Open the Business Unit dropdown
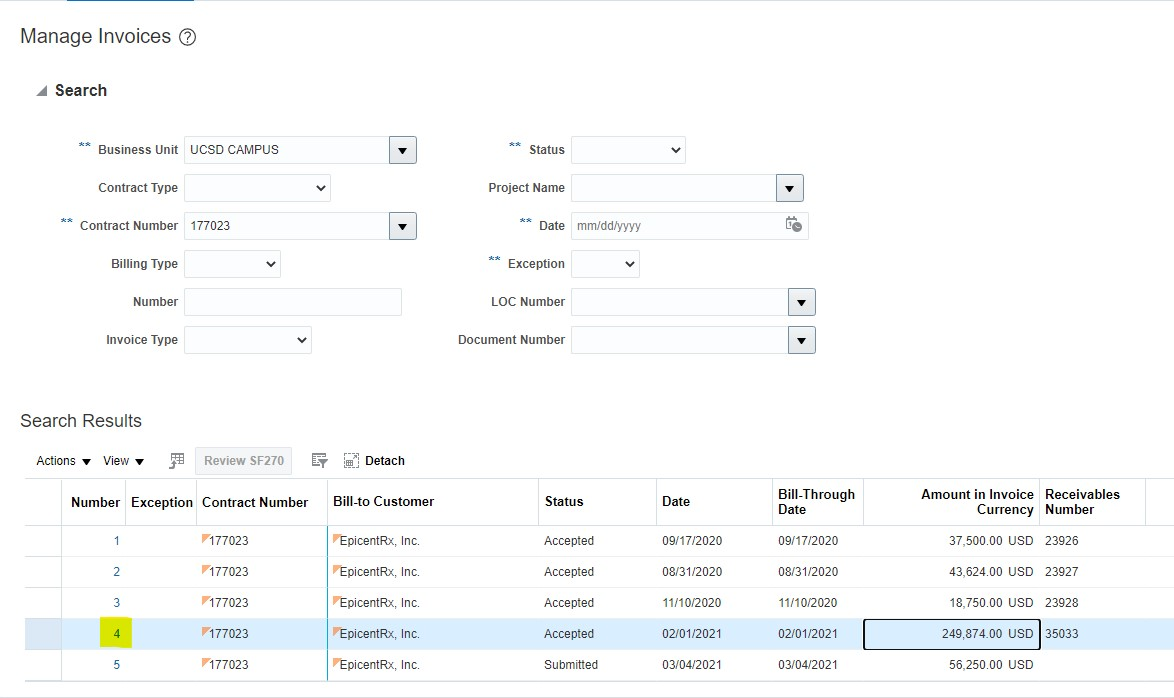The width and height of the screenshot is (1174, 698). click(x=402, y=150)
